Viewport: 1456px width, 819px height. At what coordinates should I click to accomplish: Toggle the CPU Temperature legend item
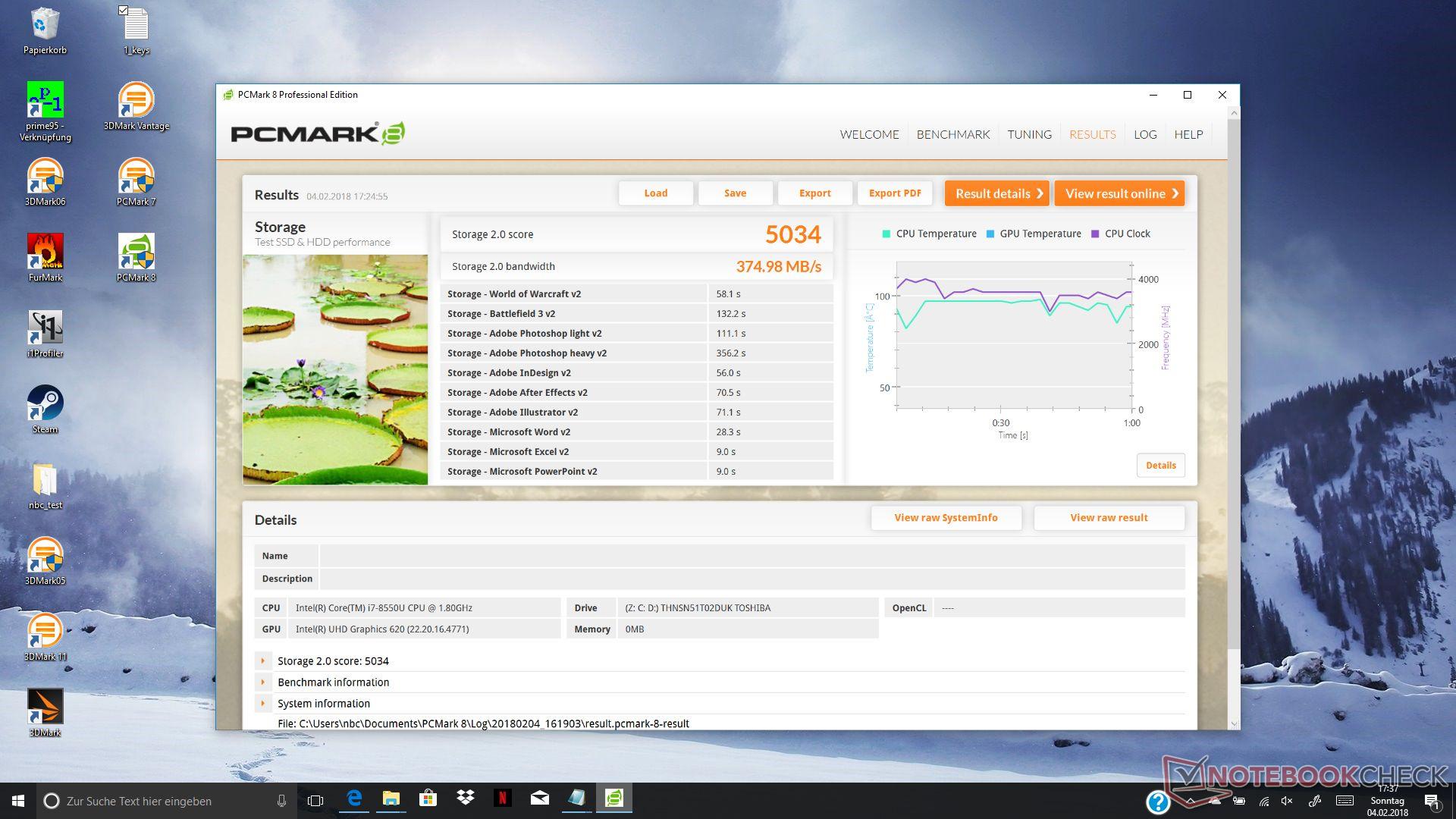(936, 234)
